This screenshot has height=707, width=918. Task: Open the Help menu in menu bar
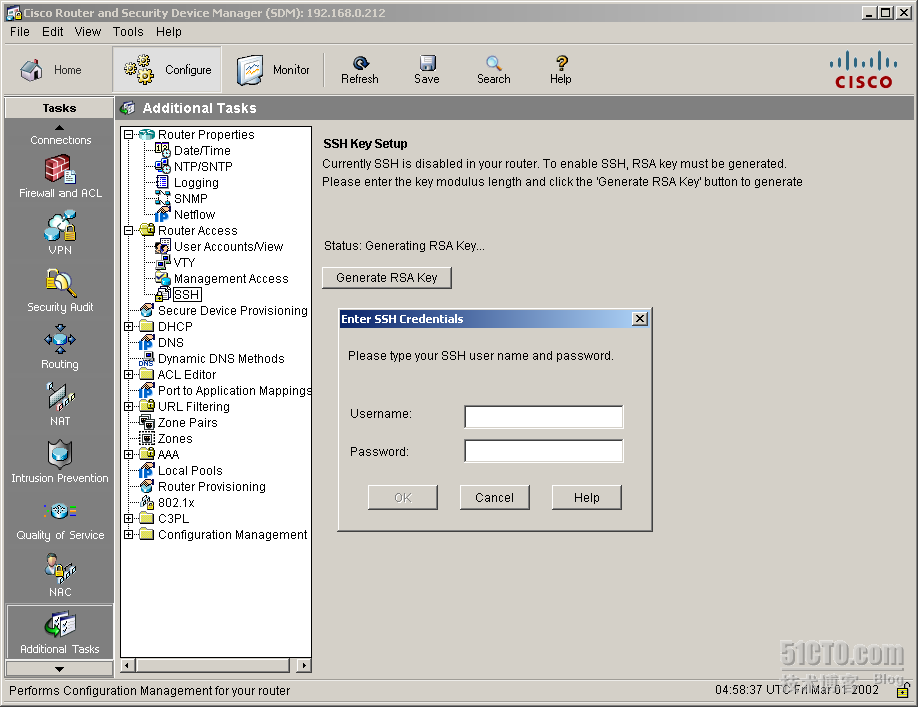169,32
